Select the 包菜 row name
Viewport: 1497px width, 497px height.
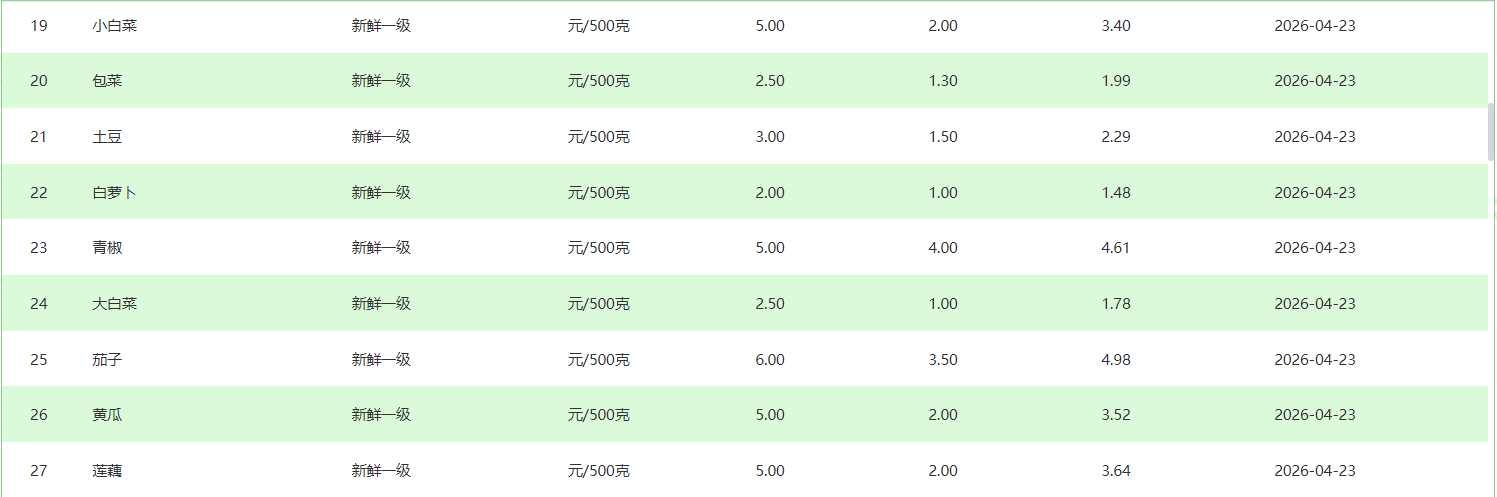[107, 81]
